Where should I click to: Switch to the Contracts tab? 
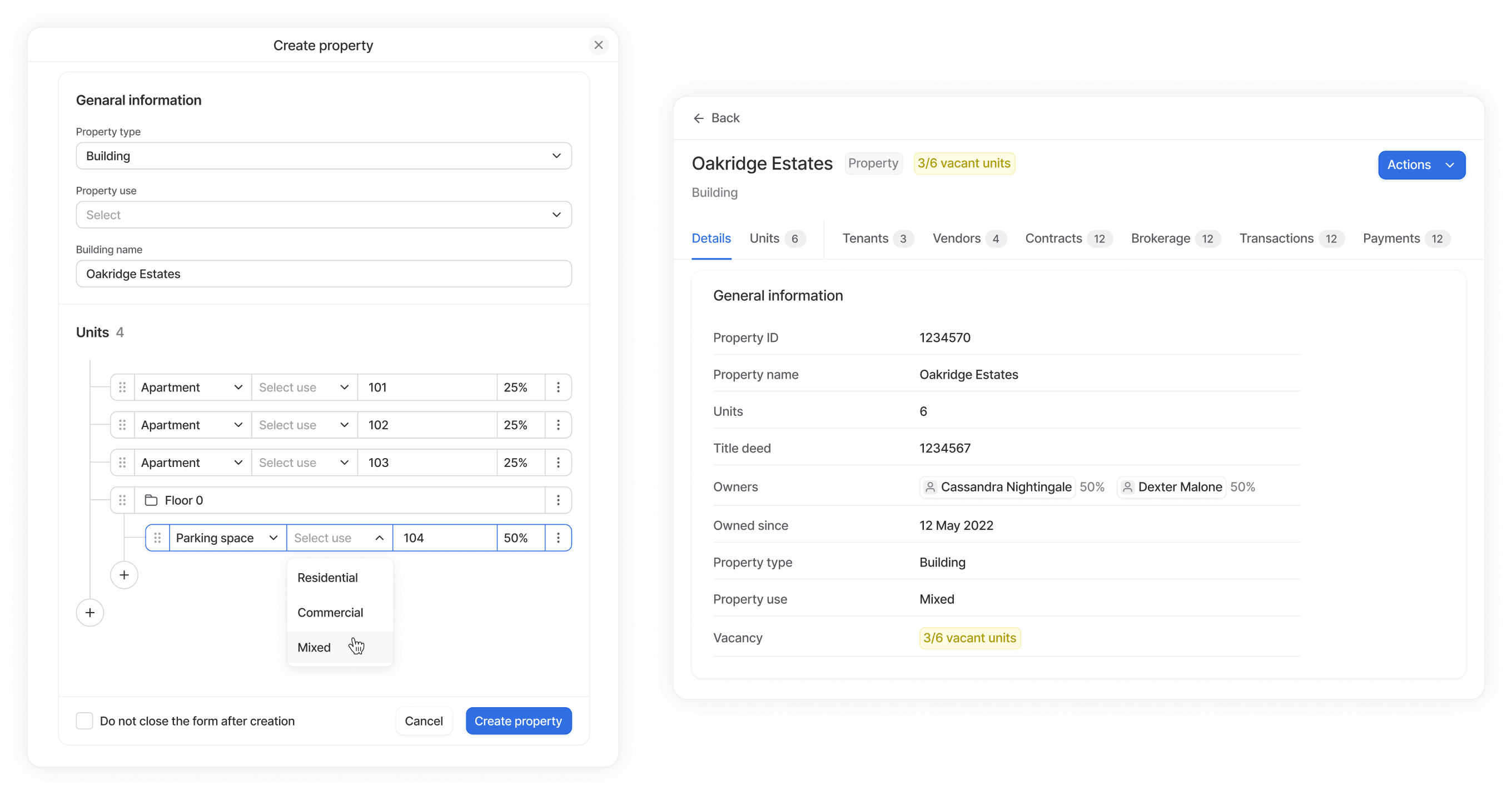(x=1068, y=238)
